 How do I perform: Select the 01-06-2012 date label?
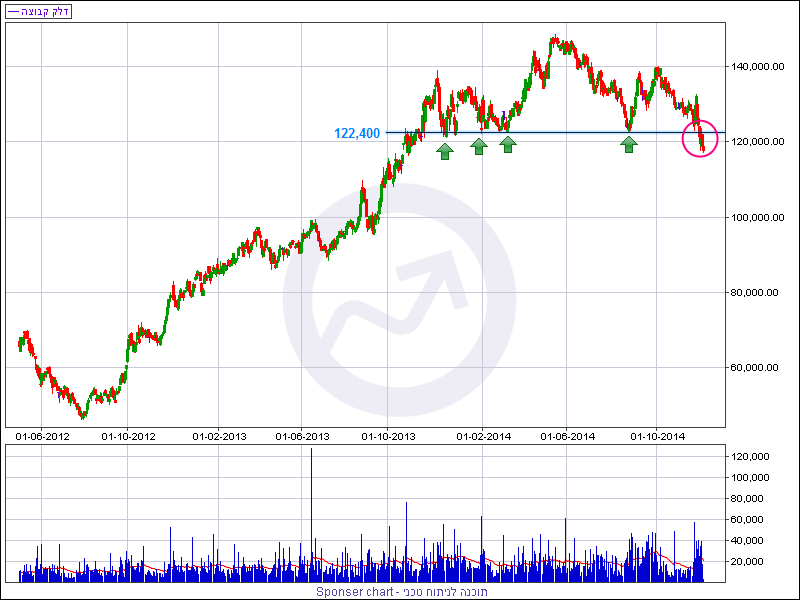42,437
